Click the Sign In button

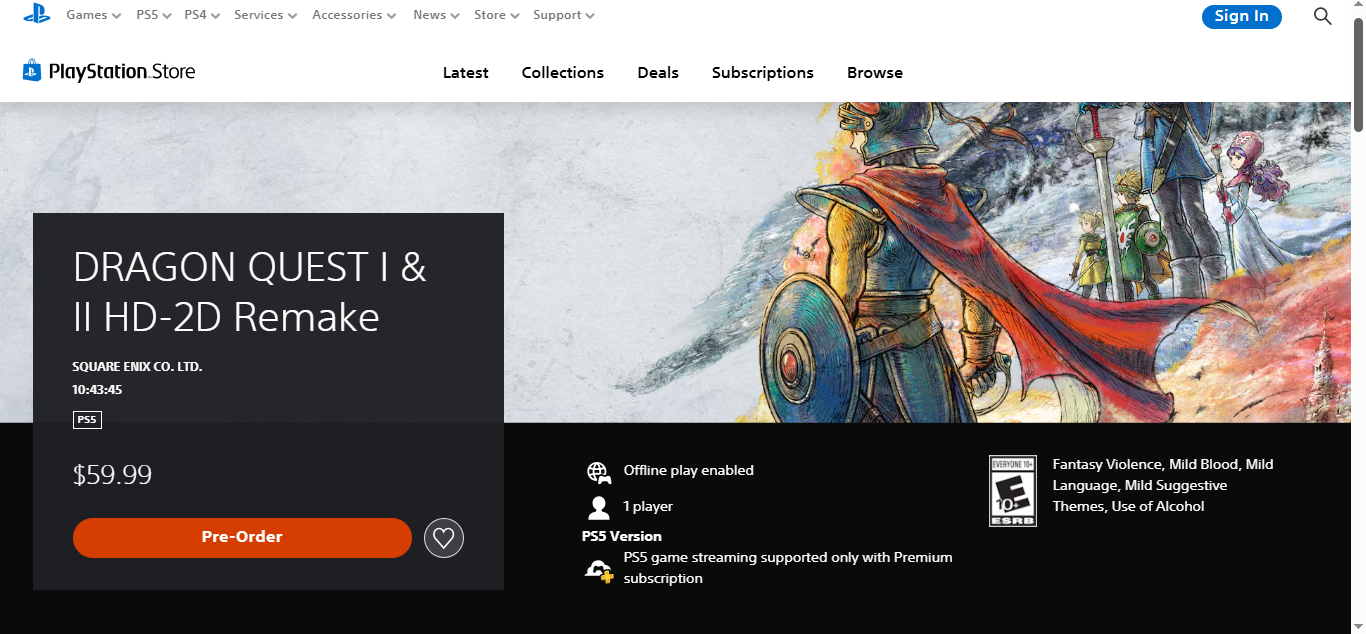(x=1242, y=16)
